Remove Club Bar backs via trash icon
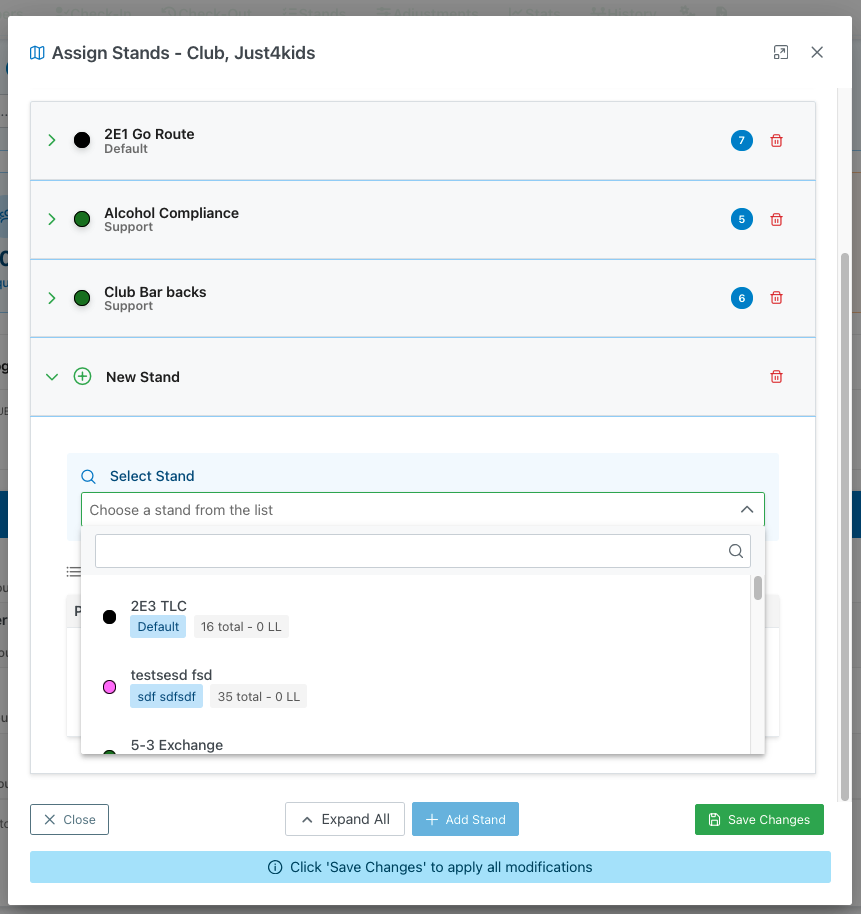The height and width of the screenshot is (914, 861). (776, 298)
